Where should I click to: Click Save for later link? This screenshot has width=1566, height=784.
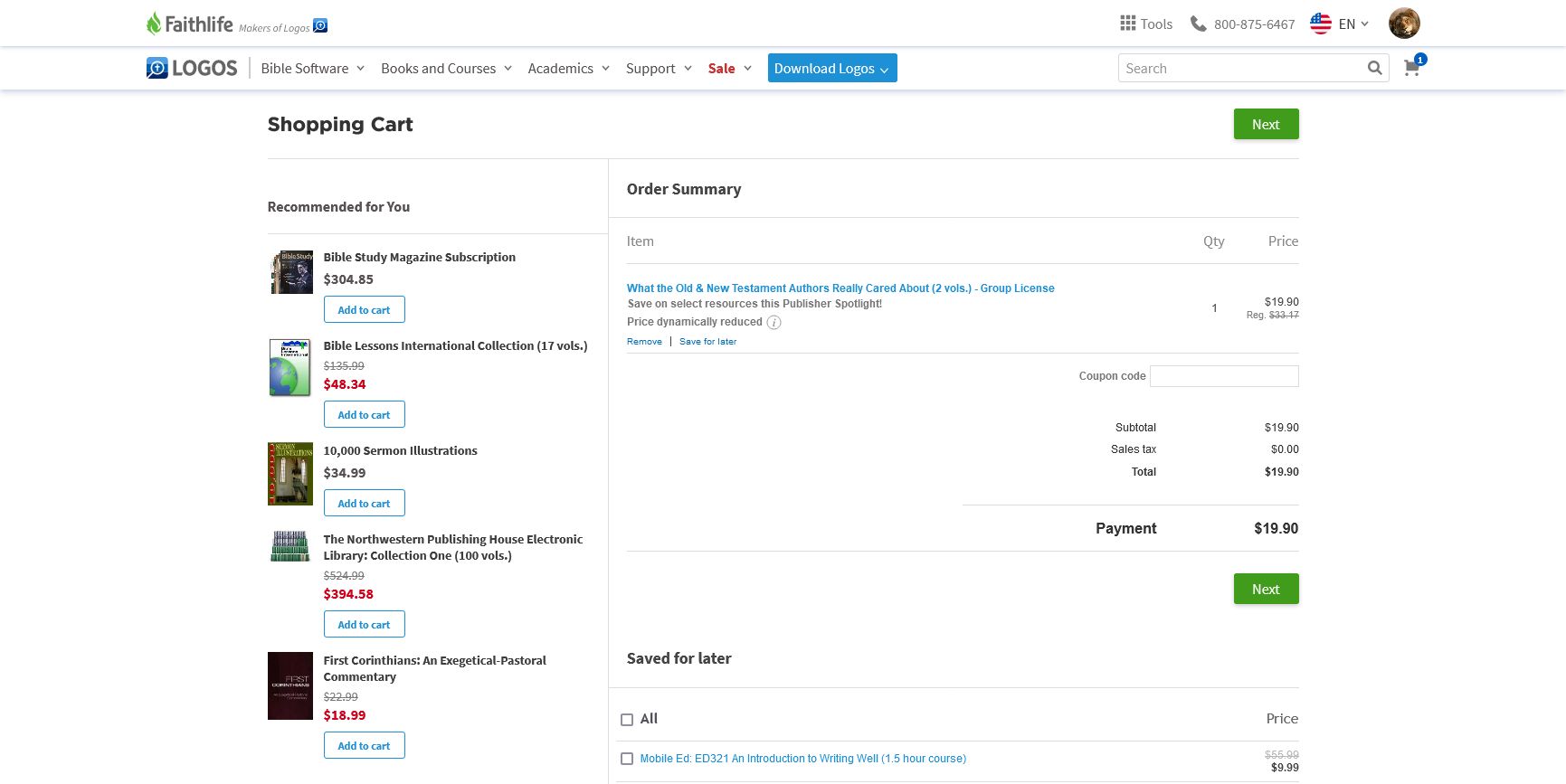click(707, 342)
